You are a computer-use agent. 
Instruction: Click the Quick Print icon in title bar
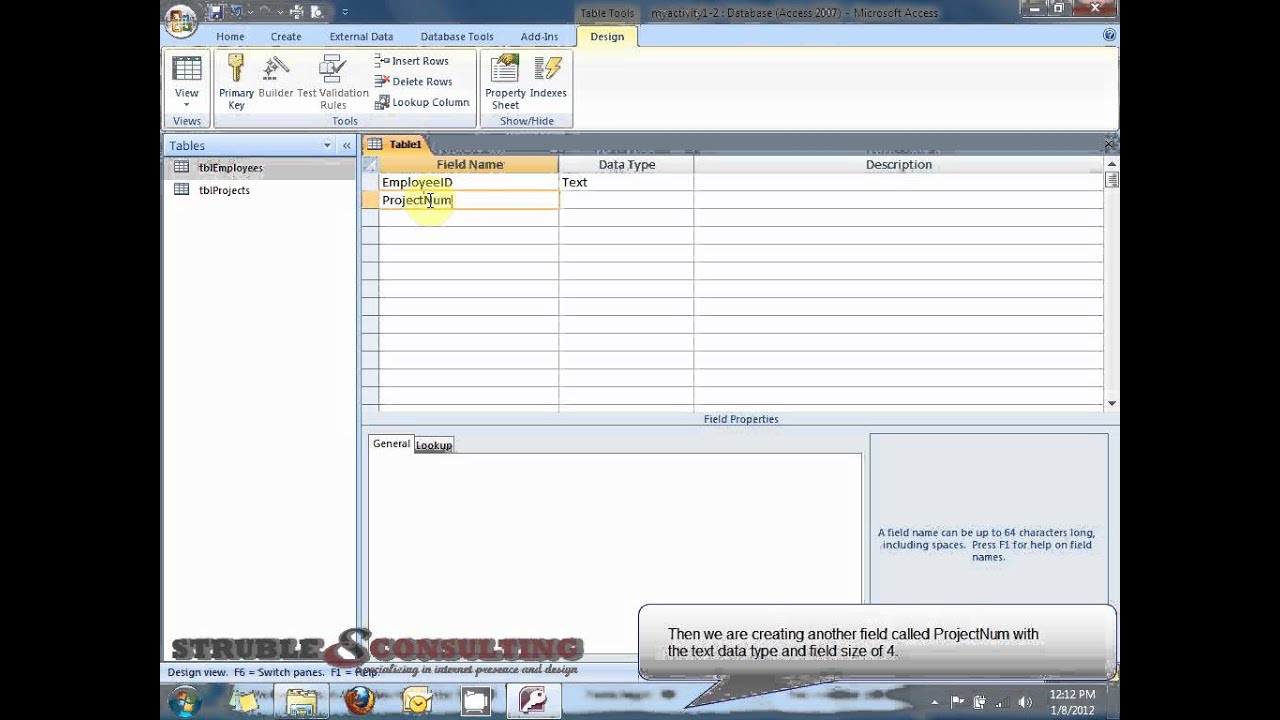(294, 12)
